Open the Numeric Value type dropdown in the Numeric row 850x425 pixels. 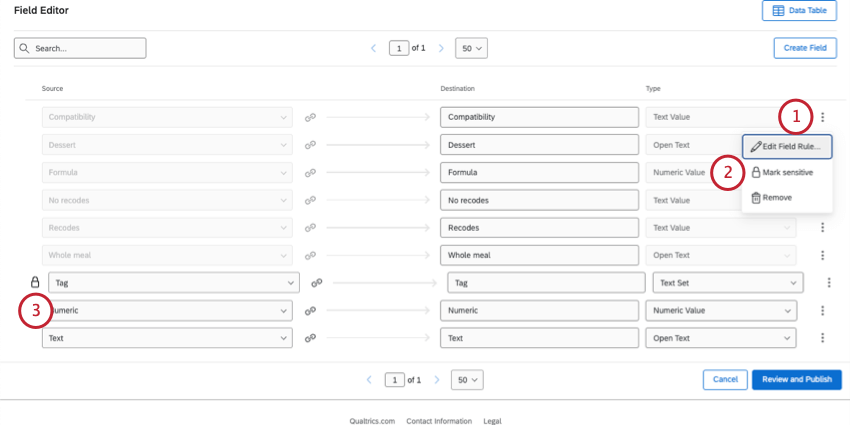click(x=721, y=311)
